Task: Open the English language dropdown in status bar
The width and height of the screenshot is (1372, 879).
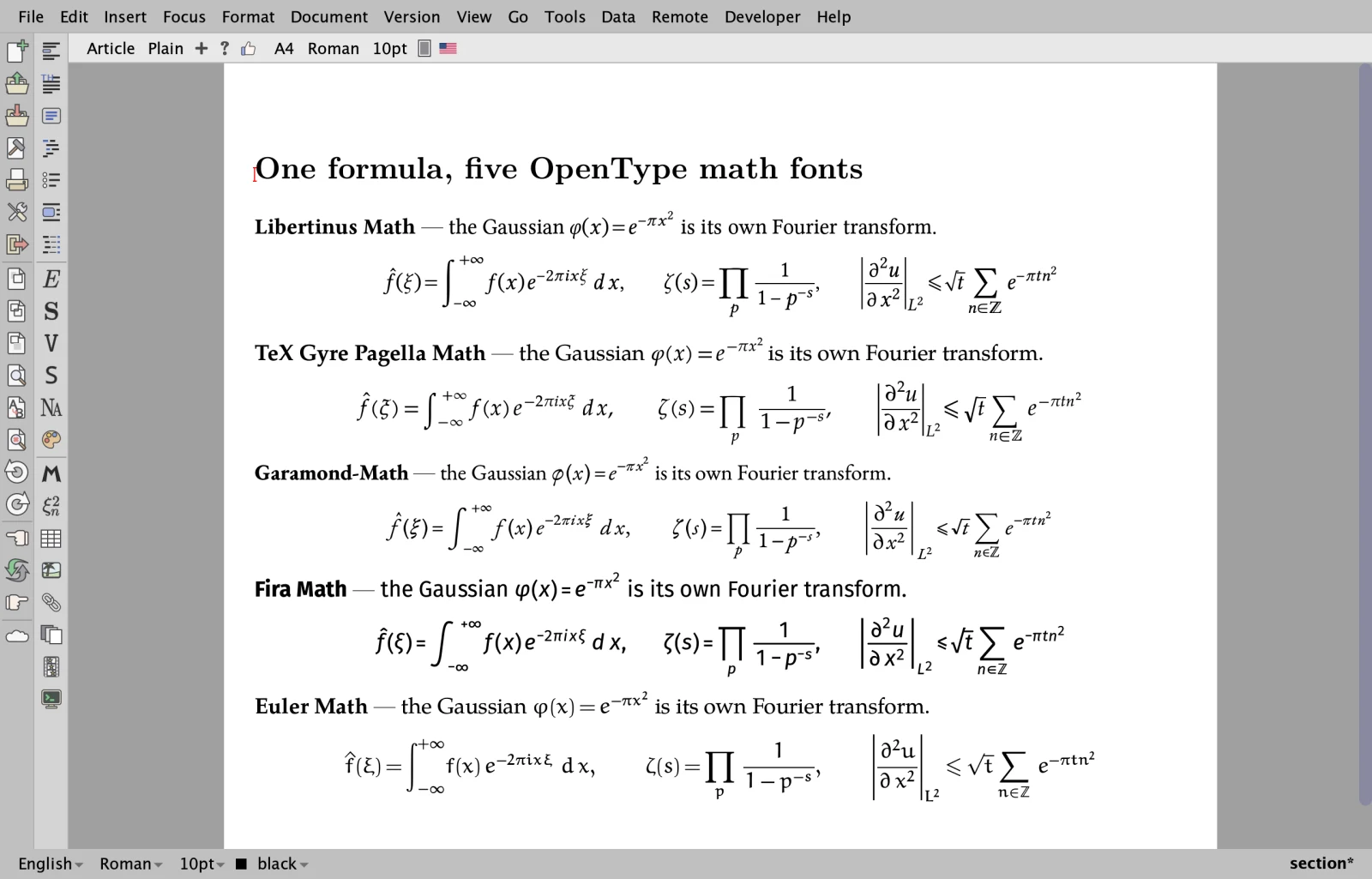Action: coord(51,864)
